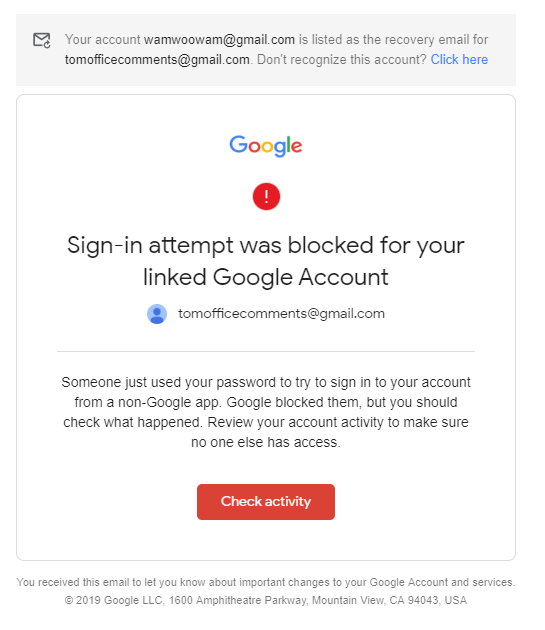Click the "© 2019 Google LLC" copyright text
545x630 pixels.
pyautogui.click(x=114, y=600)
